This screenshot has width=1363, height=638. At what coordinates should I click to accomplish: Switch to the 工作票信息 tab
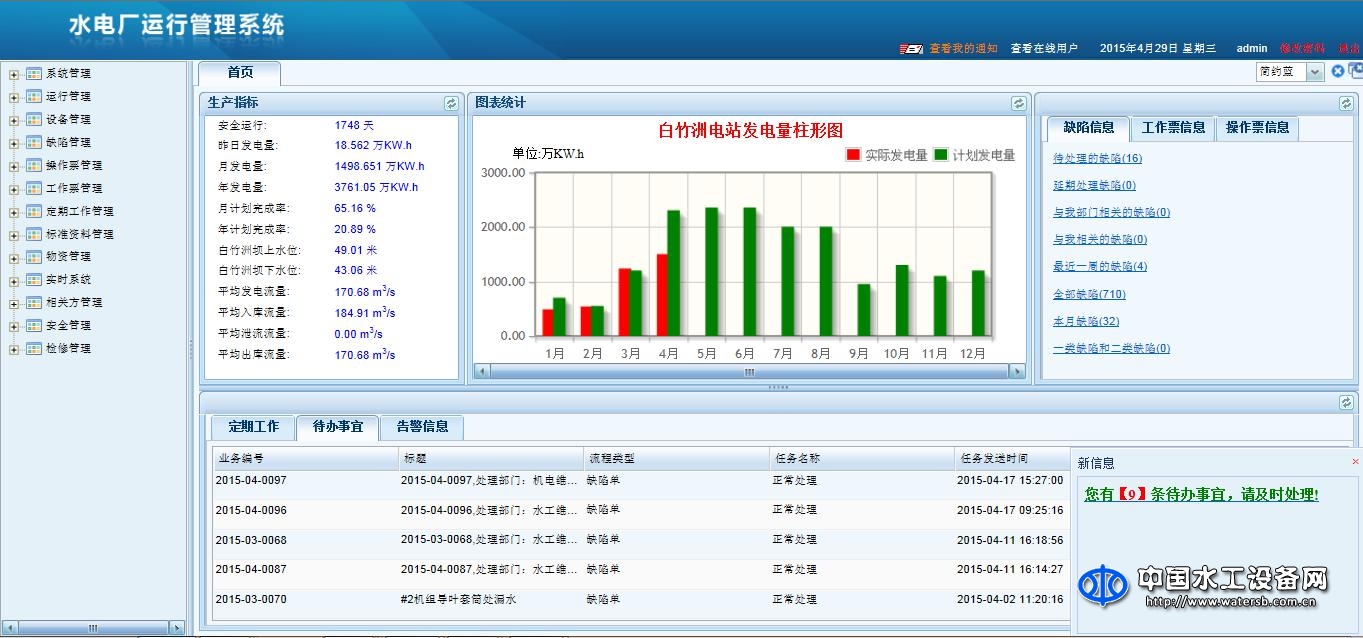point(1173,128)
